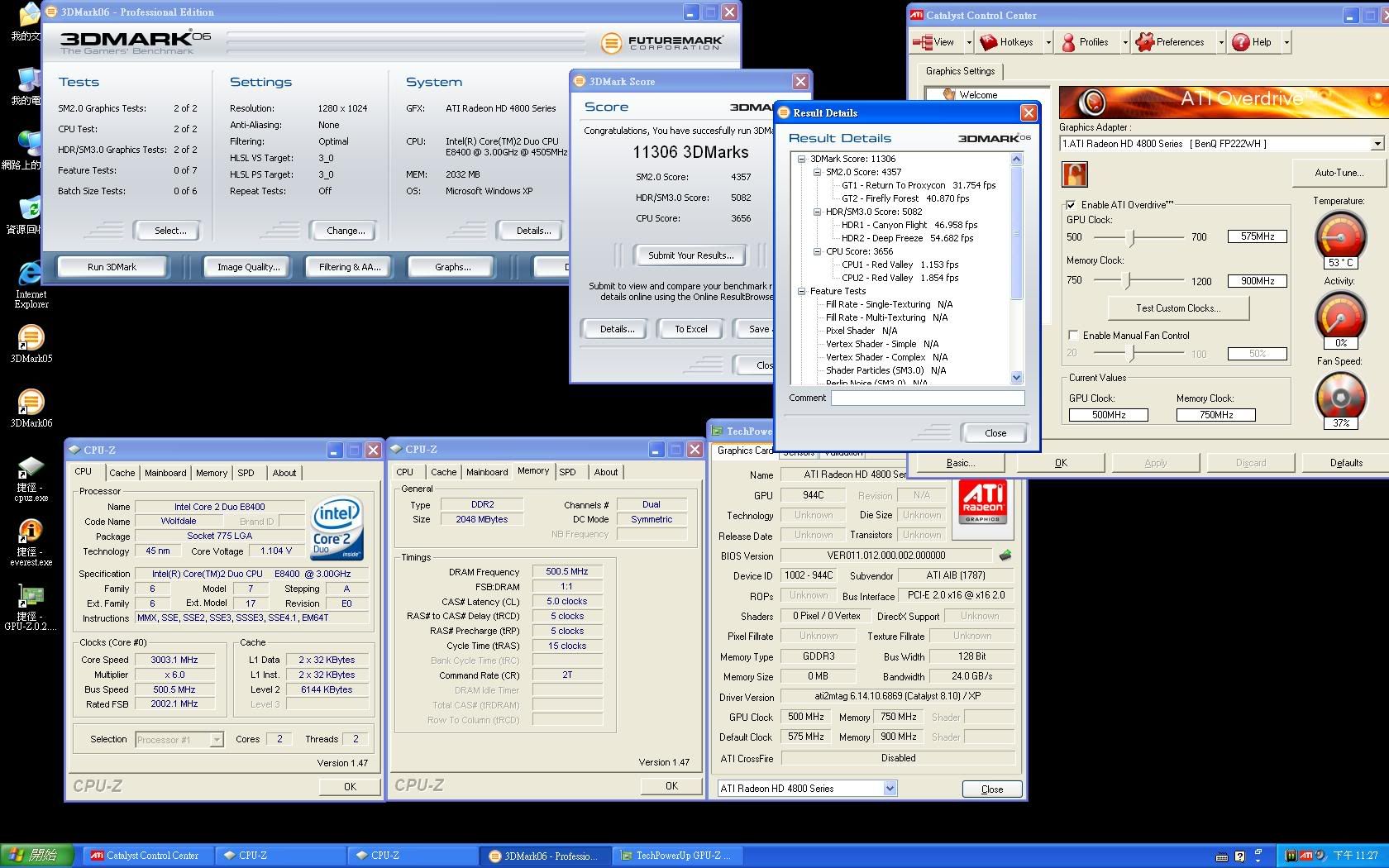Open the graphics card selector dropdown in GPU-Z
The width and height of the screenshot is (1389, 868).
pos(890,789)
